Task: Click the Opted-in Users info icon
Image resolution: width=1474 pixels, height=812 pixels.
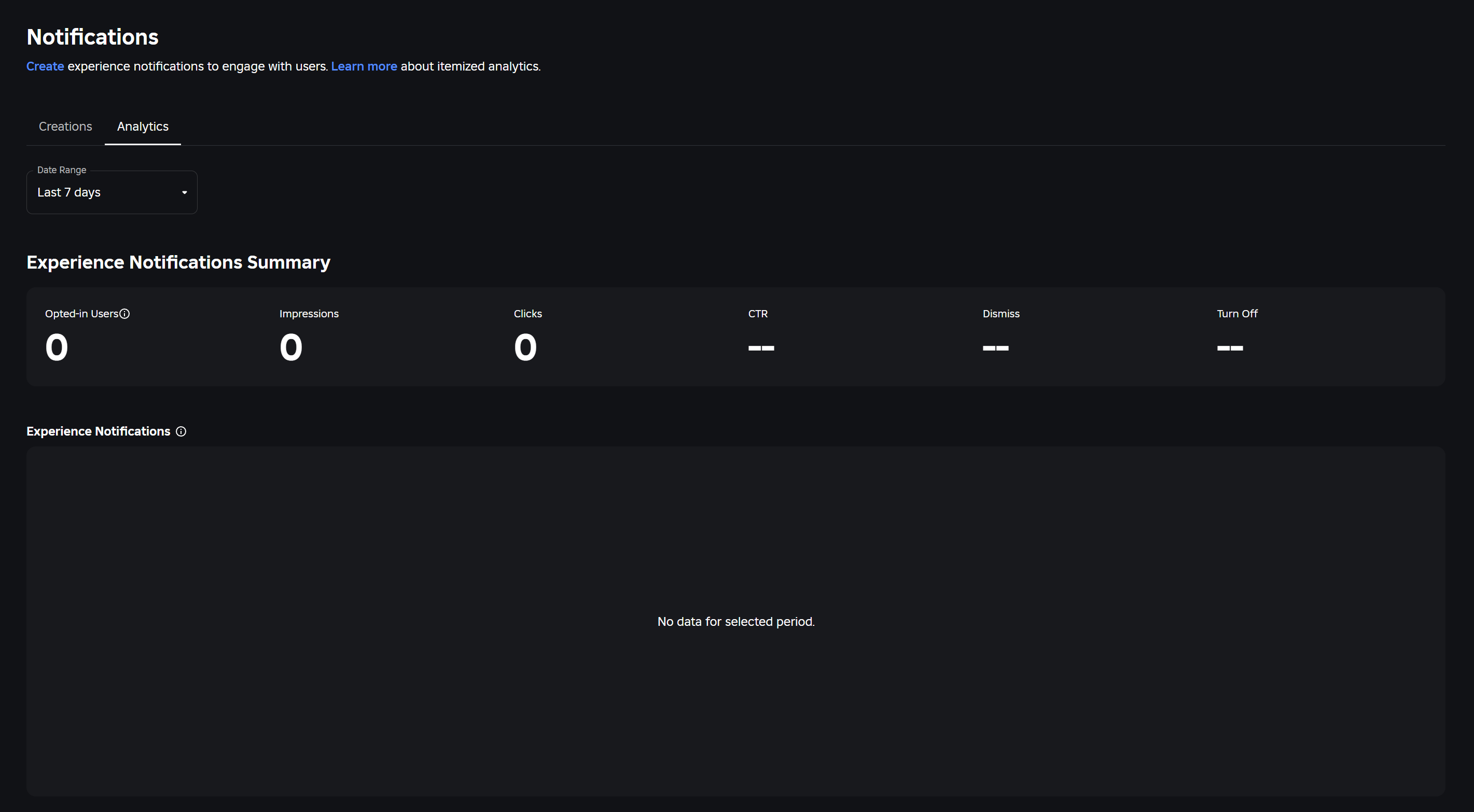Action: pos(125,314)
